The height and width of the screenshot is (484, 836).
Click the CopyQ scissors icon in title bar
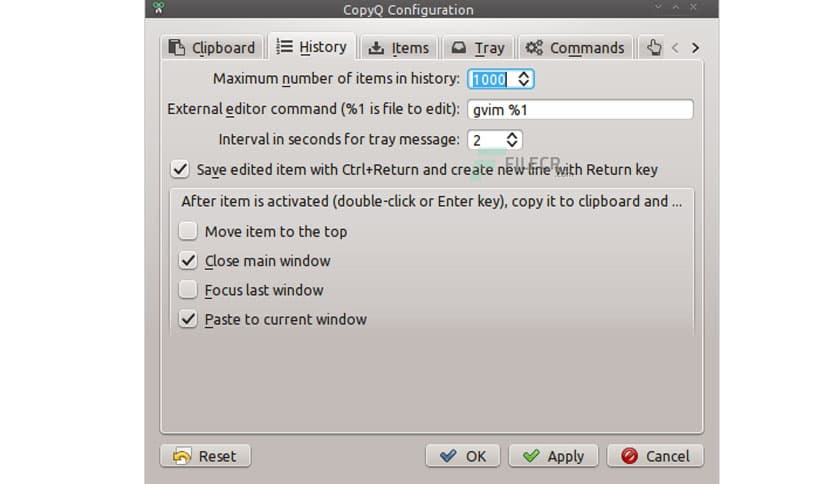[158, 7]
